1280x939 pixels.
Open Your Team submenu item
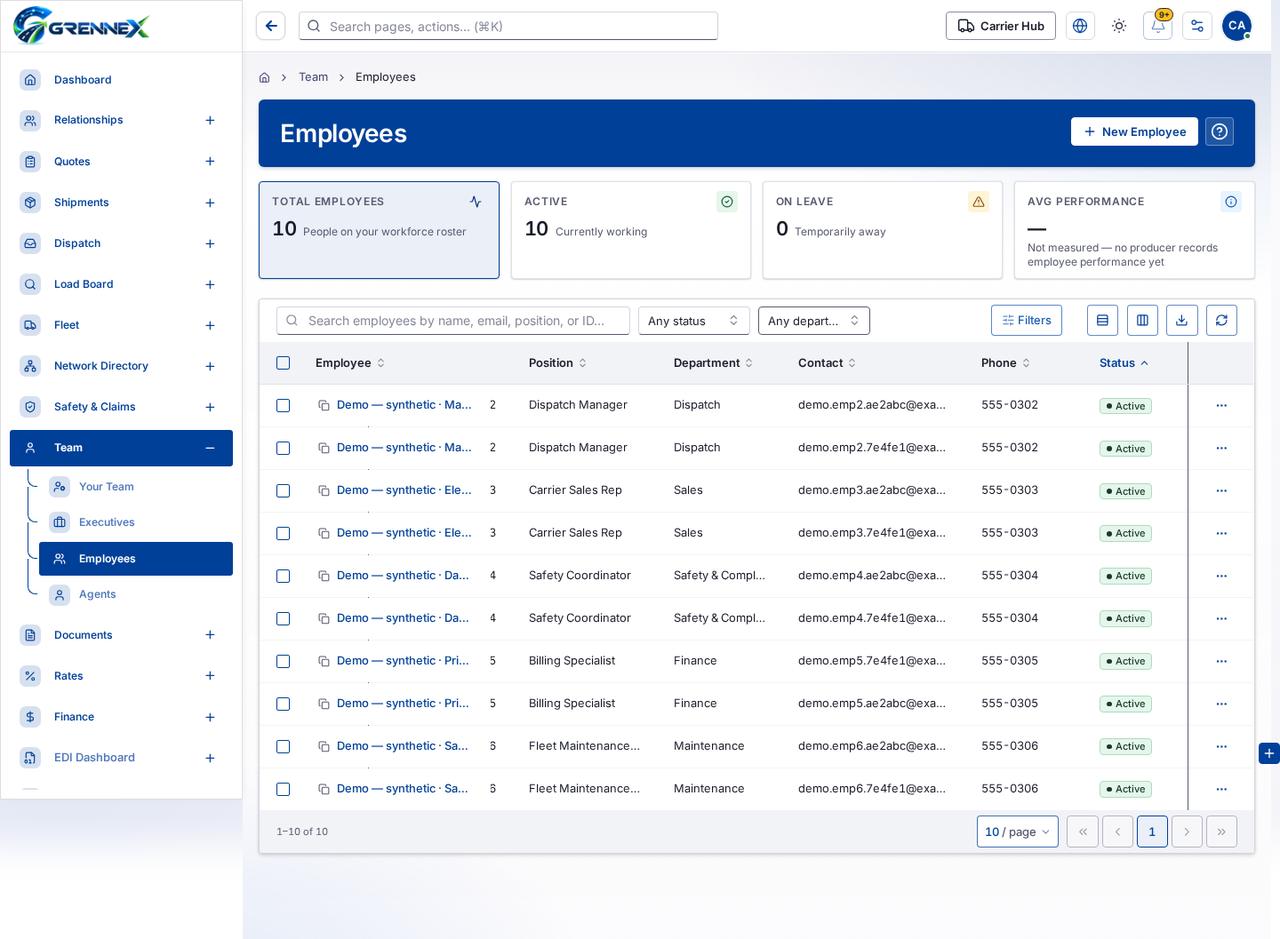point(136,487)
